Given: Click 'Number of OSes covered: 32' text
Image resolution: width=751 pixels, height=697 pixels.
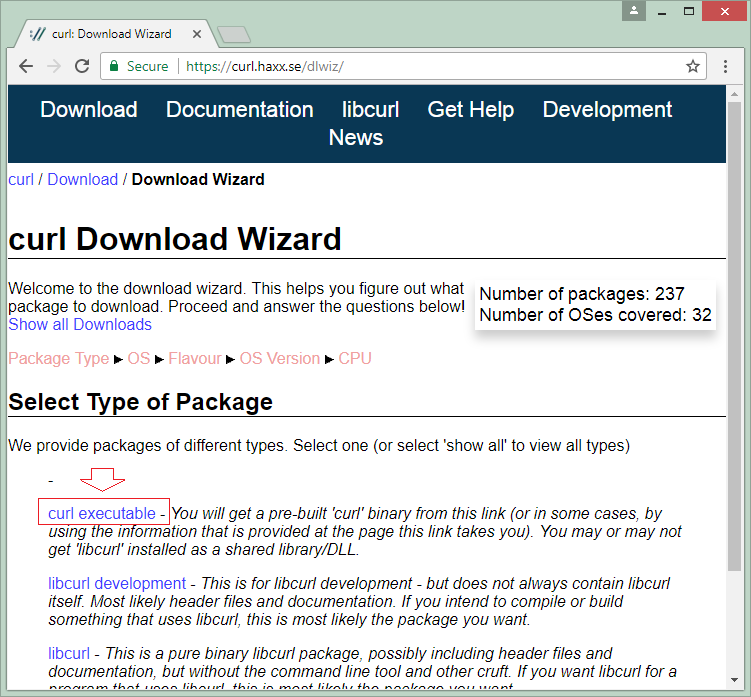Looking at the screenshot, I should tap(595, 315).
